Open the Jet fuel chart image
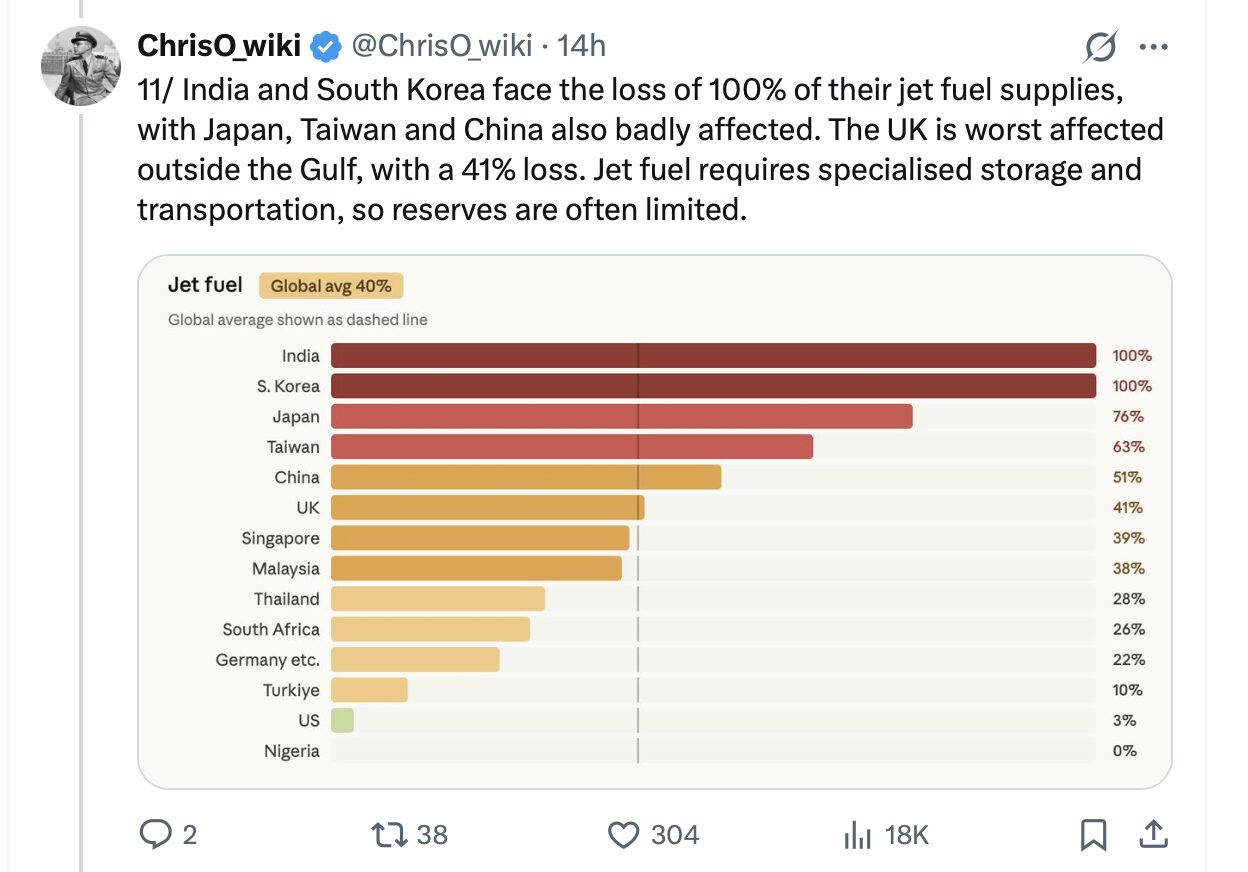 coord(654,522)
